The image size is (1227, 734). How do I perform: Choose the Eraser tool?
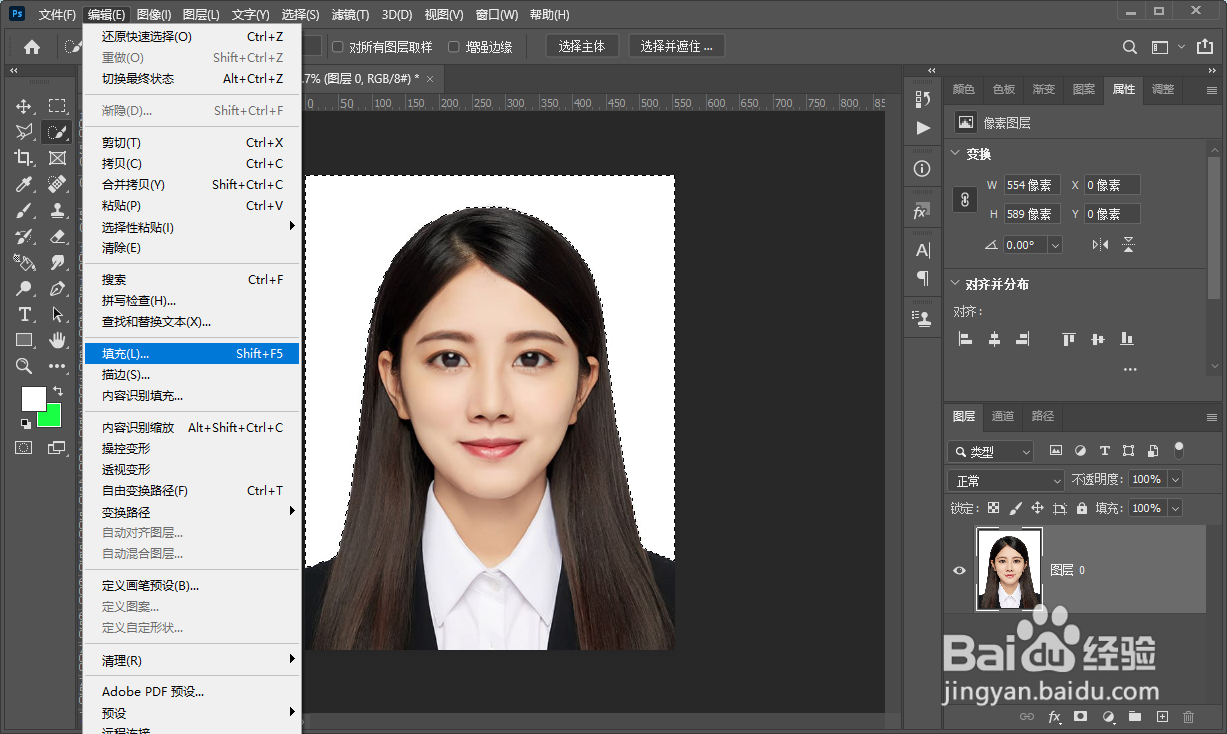[57, 236]
